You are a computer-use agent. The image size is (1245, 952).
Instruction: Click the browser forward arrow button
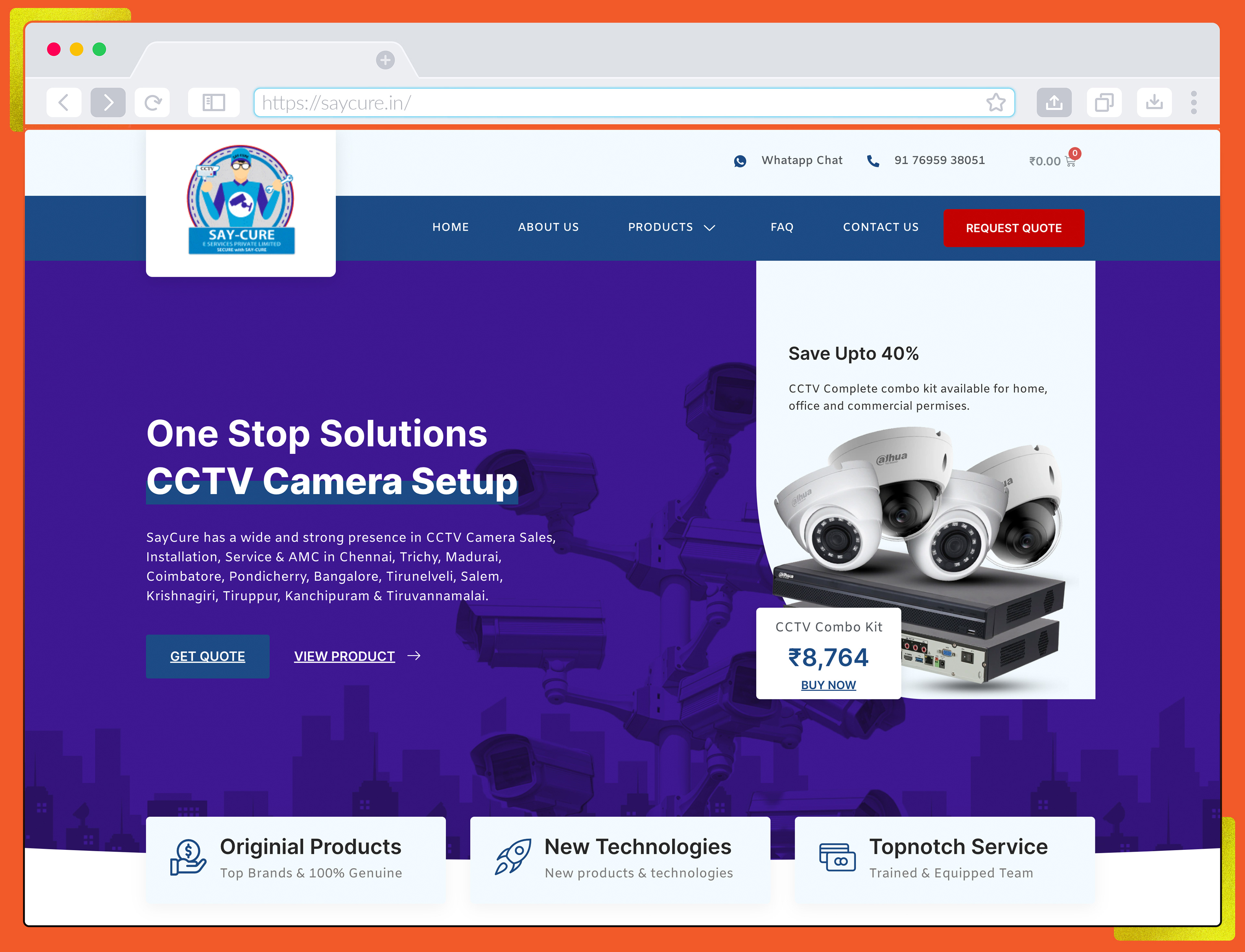108,102
